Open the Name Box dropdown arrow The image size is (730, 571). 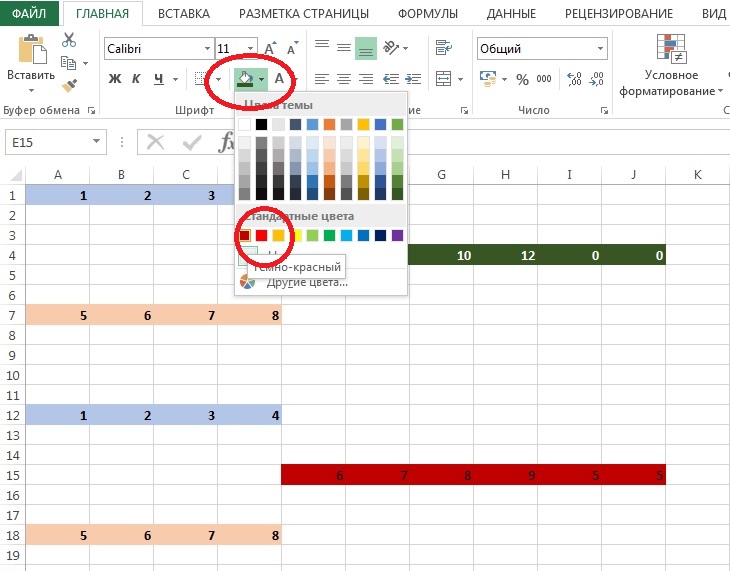[x=96, y=143]
